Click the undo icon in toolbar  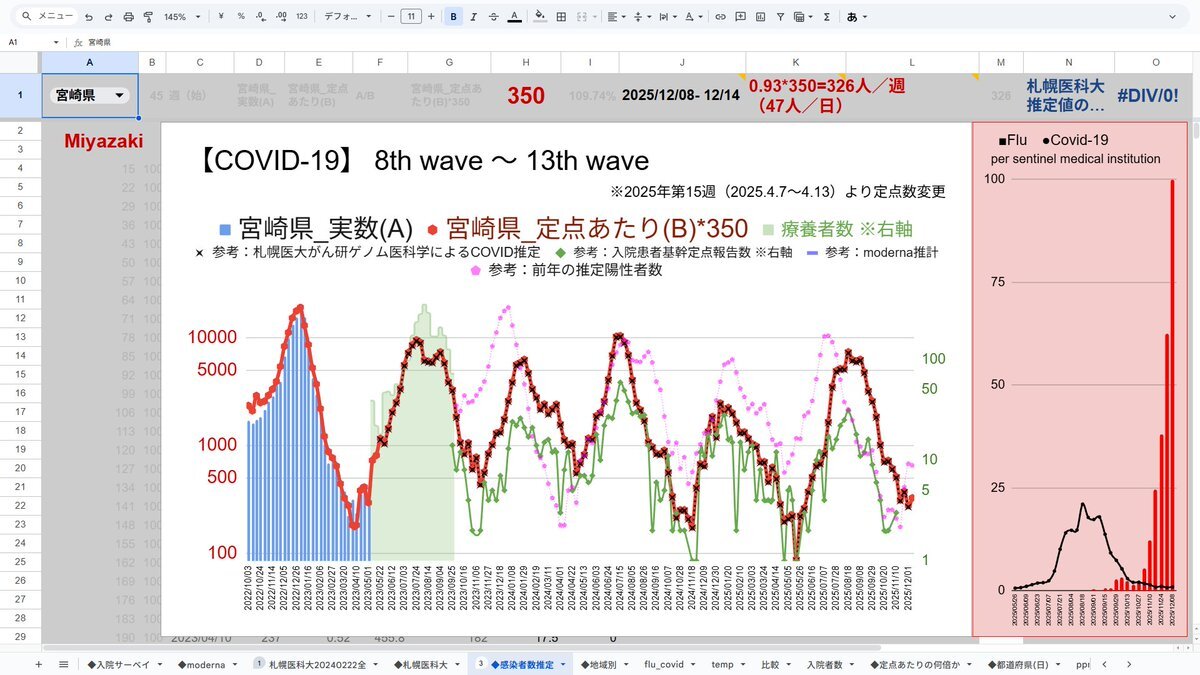[x=89, y=17]
